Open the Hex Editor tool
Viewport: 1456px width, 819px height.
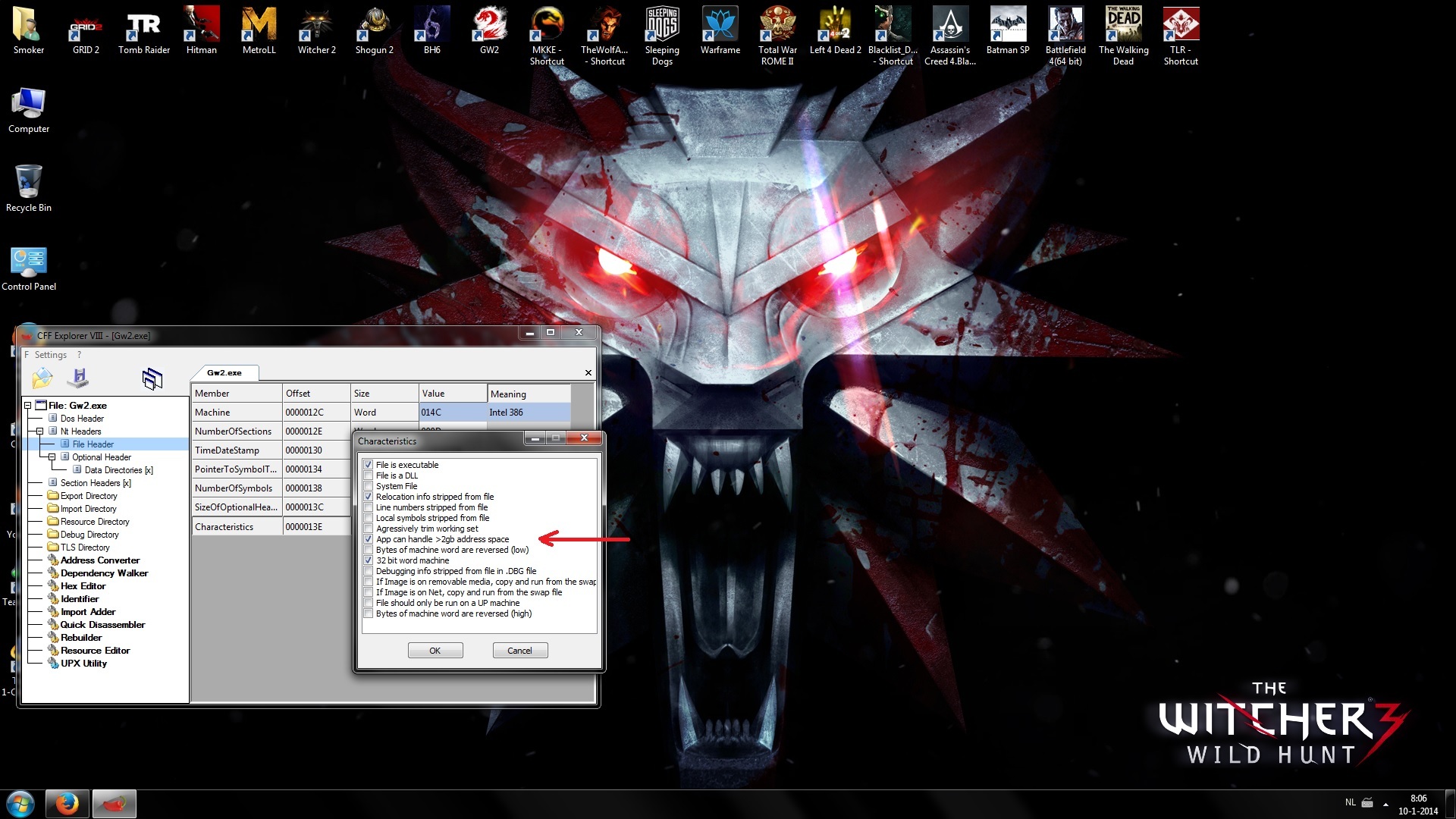click(83, 586)
